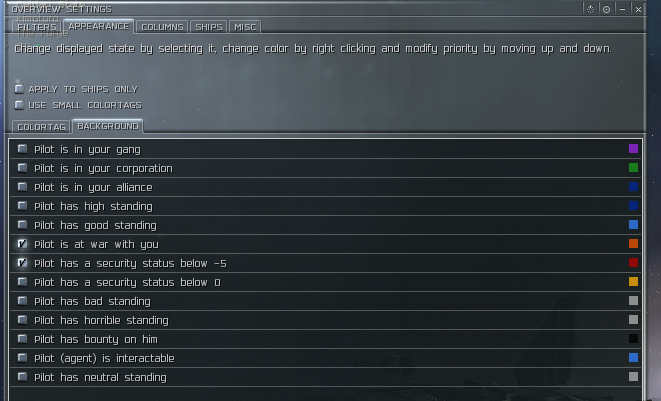Viewport: 661px width, 401px height.
Task: Check Pilot is in your gang
Action: [x=22, y=149]
